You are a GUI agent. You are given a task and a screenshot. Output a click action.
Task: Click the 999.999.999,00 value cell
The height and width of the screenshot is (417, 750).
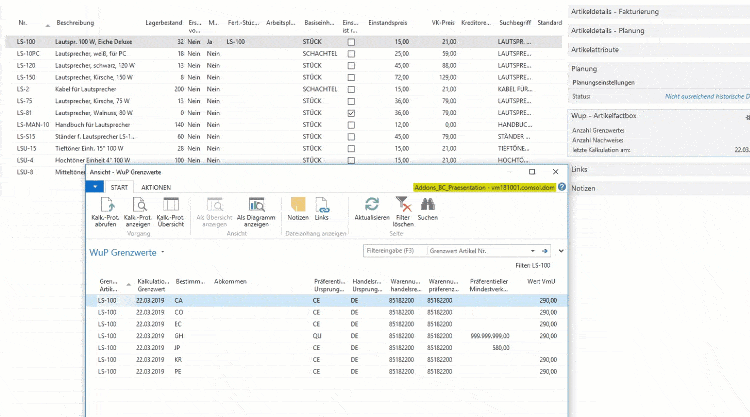[490, 336]
